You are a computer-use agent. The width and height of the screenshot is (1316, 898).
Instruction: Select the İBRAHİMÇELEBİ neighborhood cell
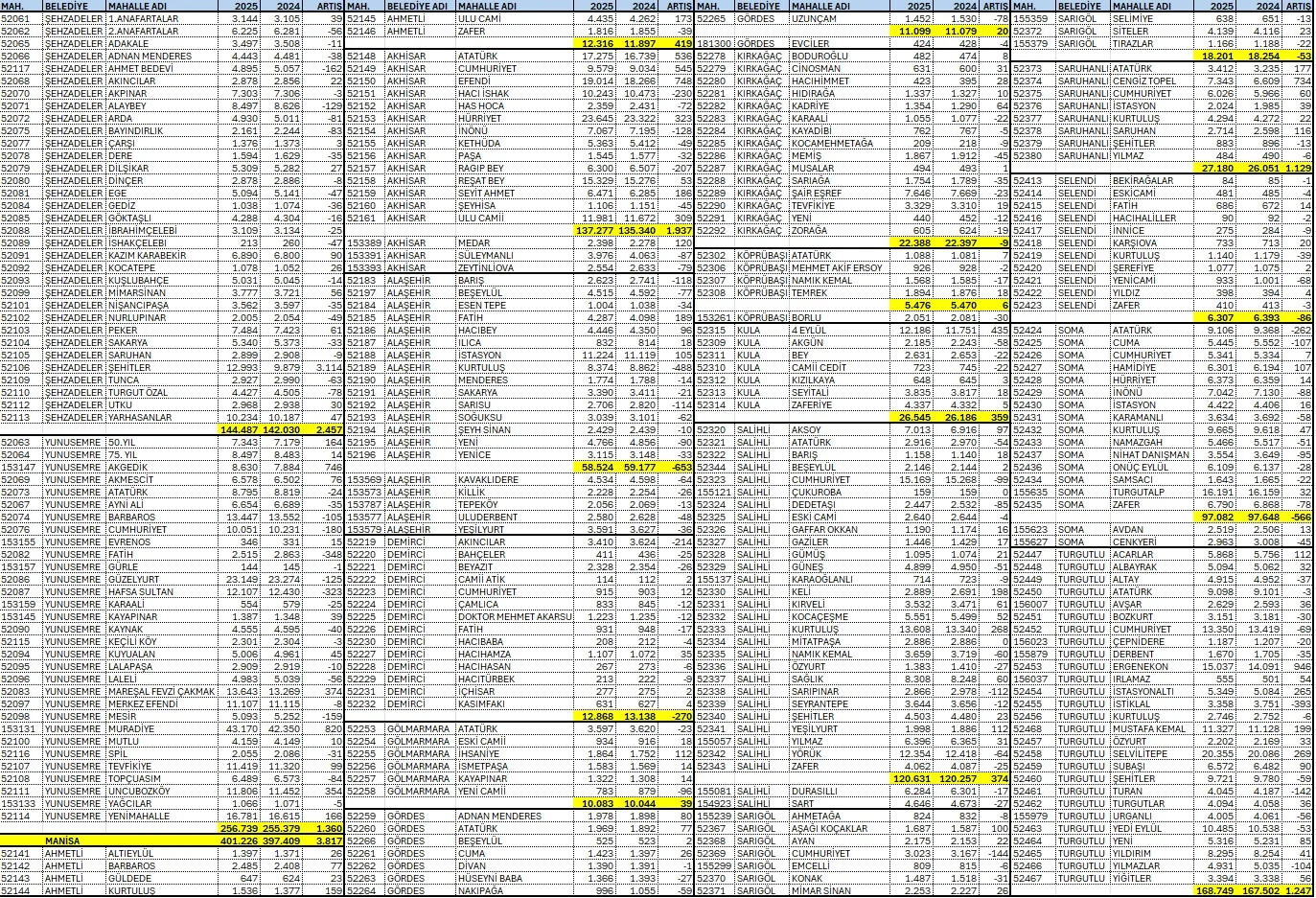143,230
